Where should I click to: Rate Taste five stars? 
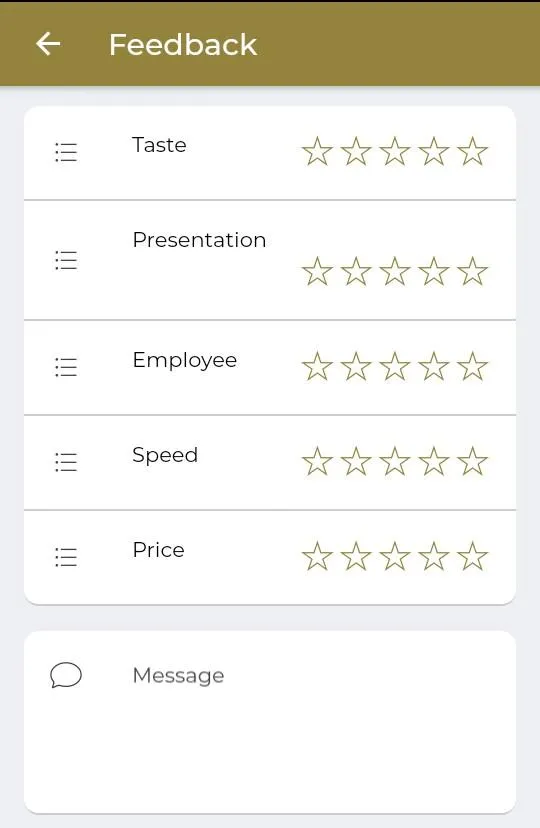point(472,152)
